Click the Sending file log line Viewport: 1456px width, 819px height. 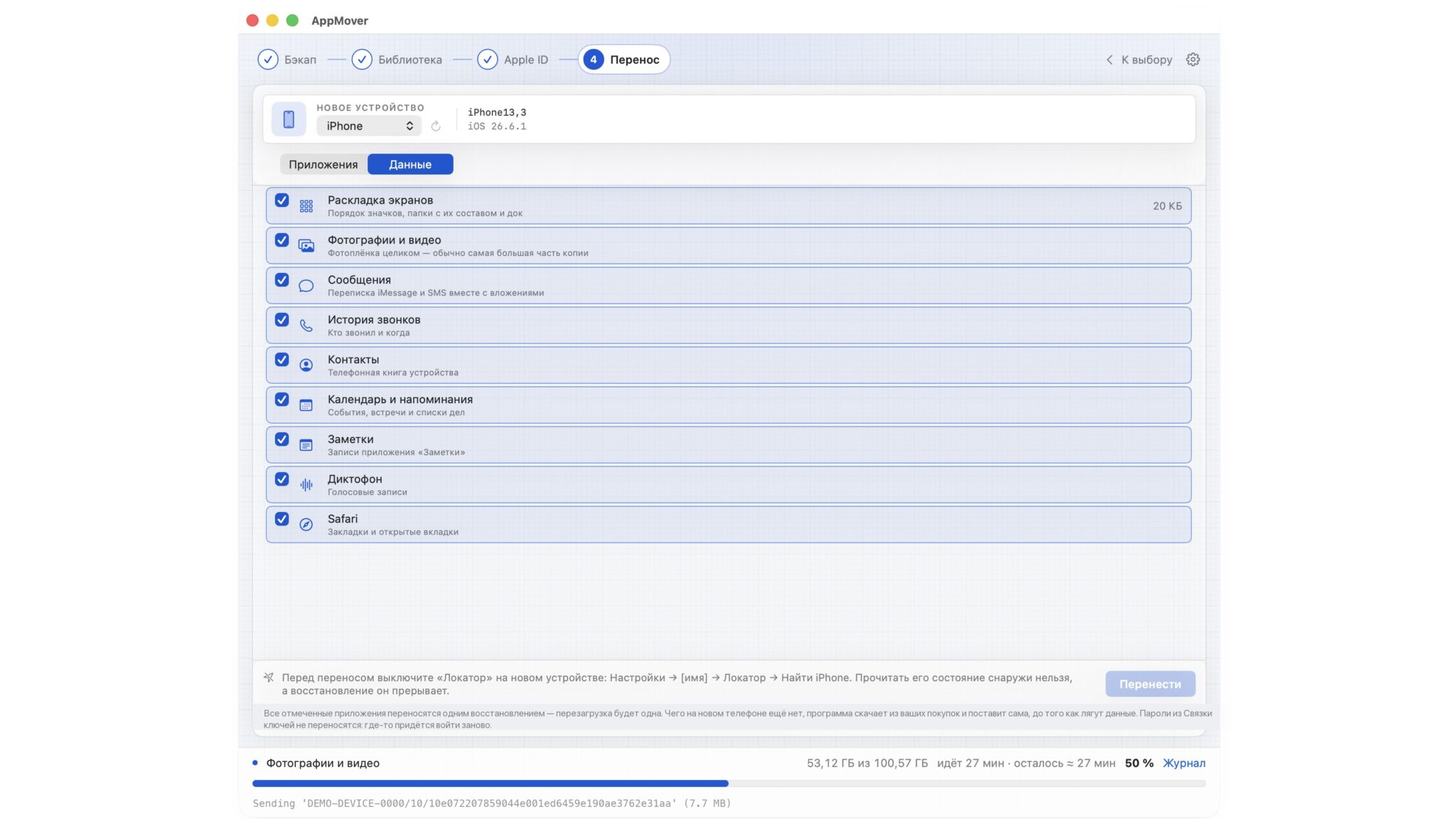pos(492,803)
